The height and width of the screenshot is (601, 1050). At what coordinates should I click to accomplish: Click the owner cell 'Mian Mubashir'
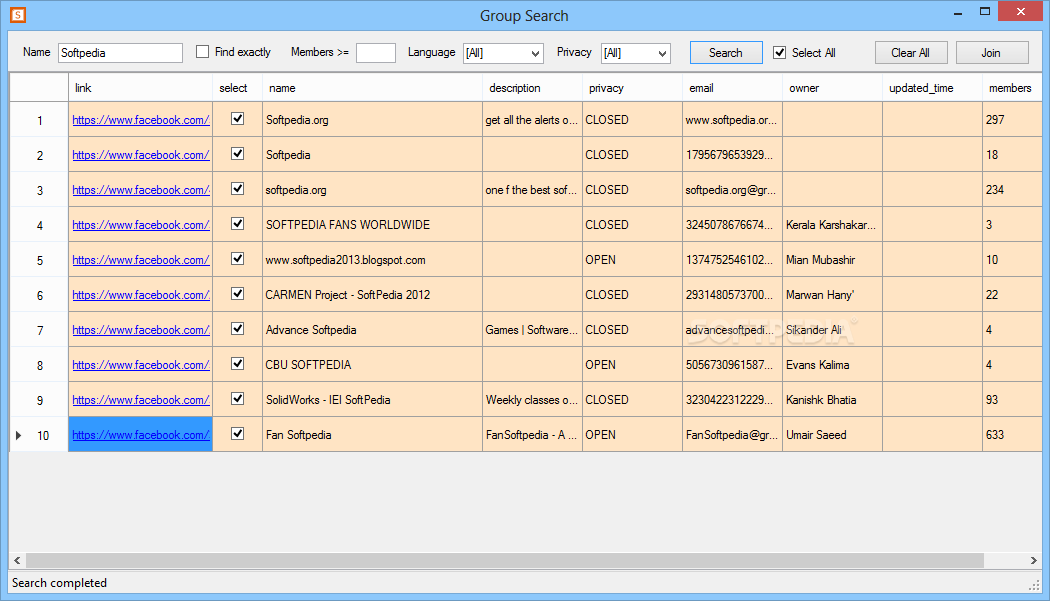tap(832, 260)
